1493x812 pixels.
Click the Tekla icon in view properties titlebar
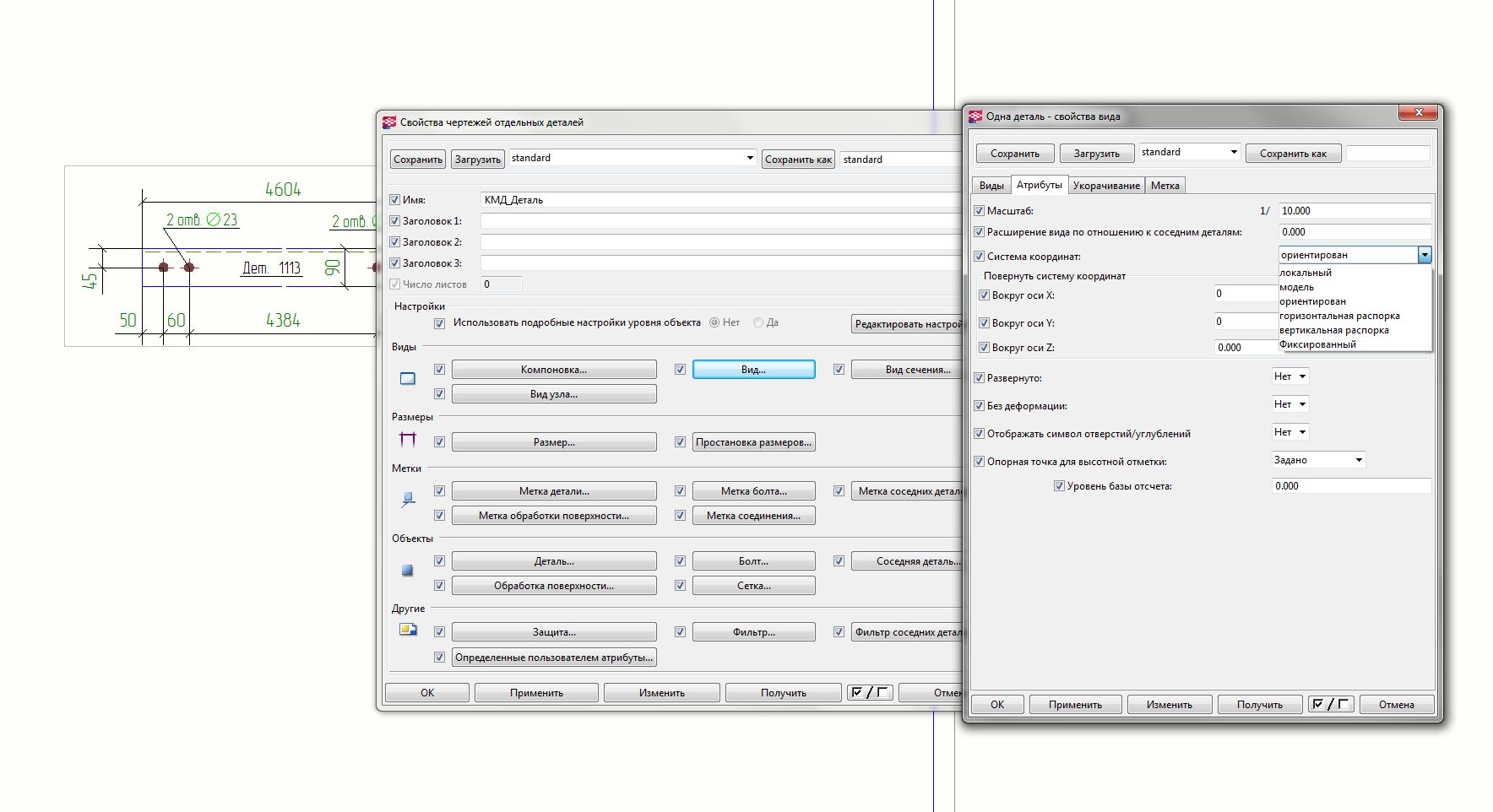(975, 116)
